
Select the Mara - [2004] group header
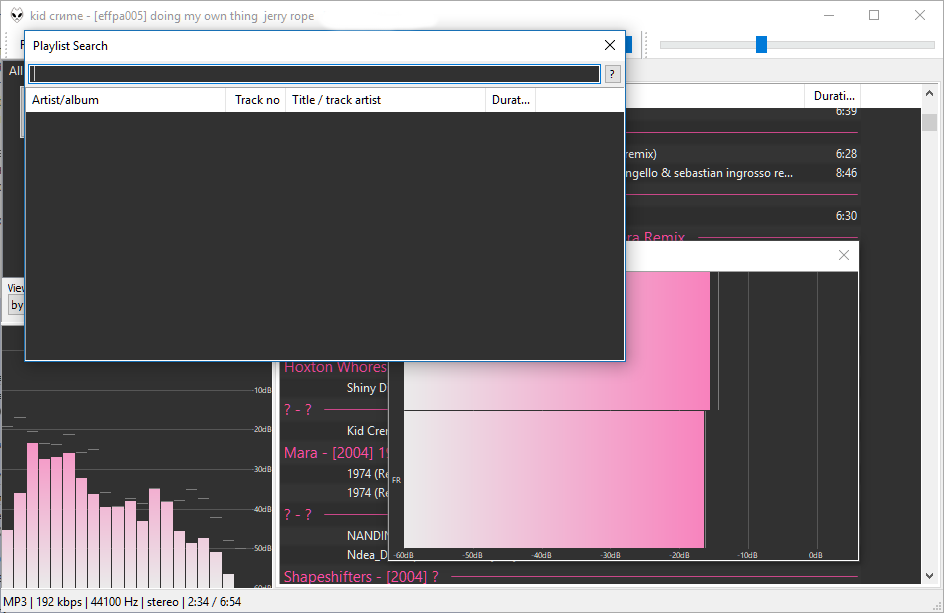(x=335, y=453)
